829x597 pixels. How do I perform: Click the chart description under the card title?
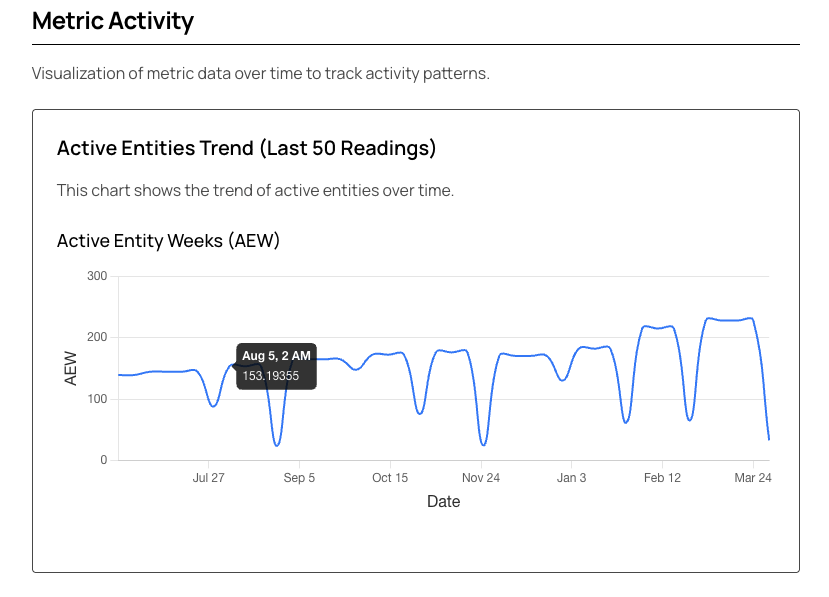pos(255,190)
